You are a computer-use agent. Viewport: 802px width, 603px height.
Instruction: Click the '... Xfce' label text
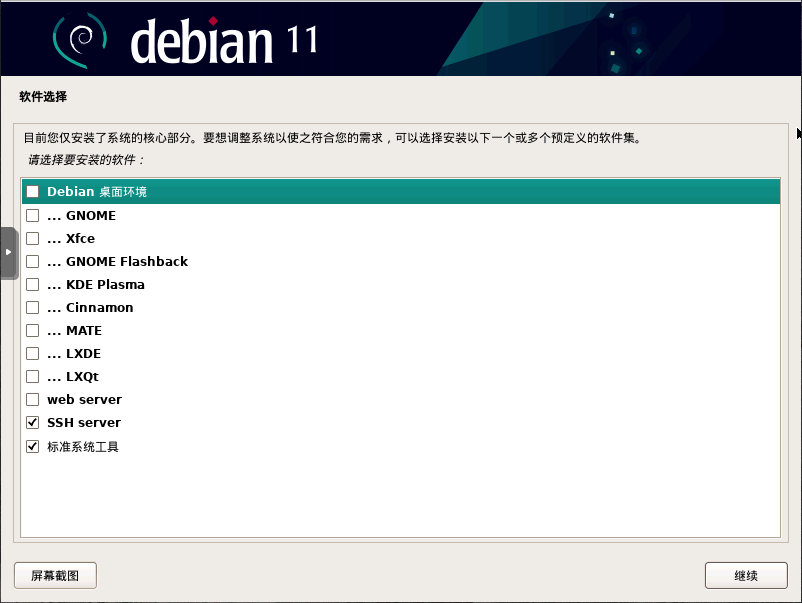(71, 238)
